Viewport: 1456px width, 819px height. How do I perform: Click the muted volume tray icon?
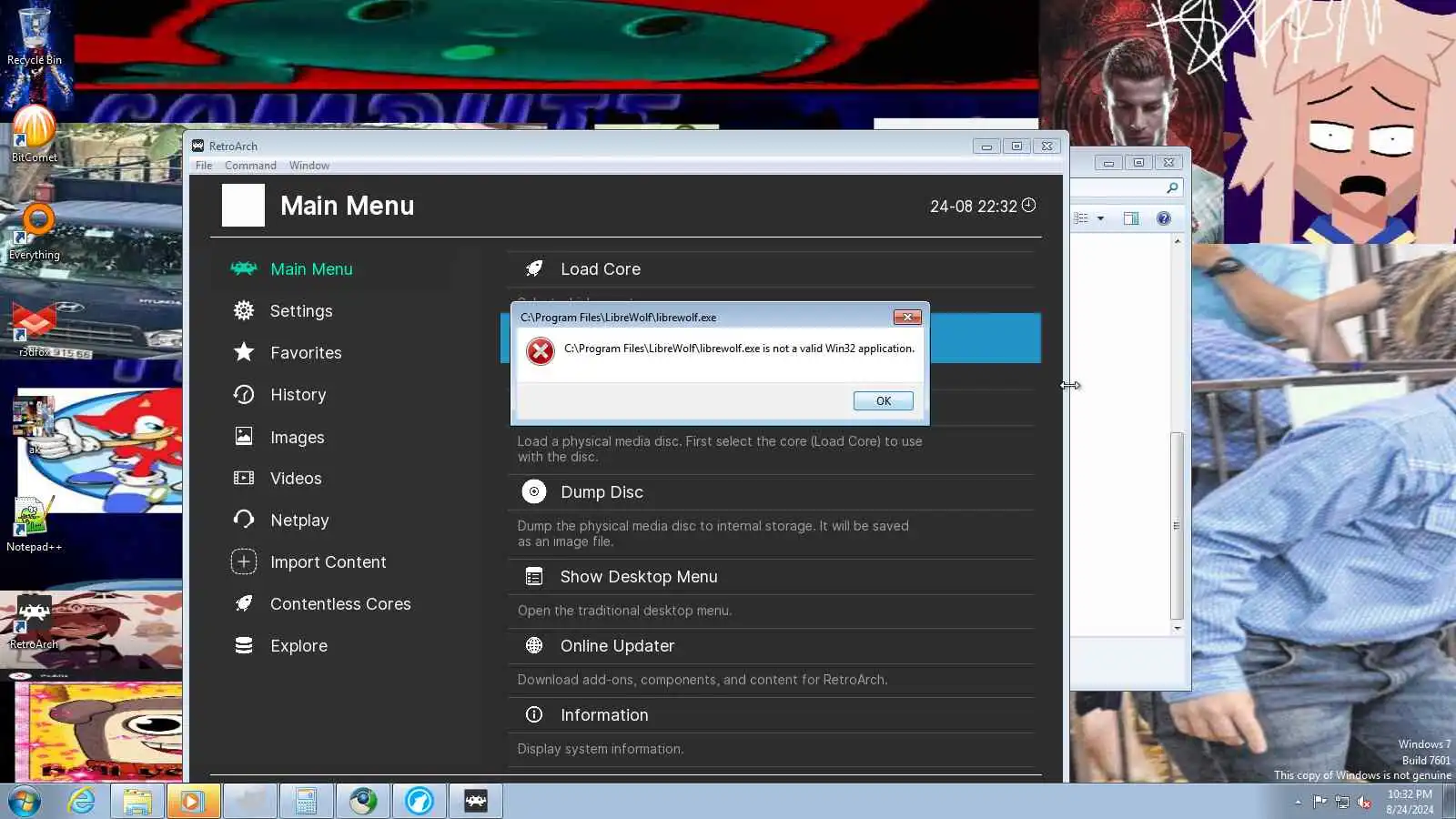click(x=1364, y=802)
